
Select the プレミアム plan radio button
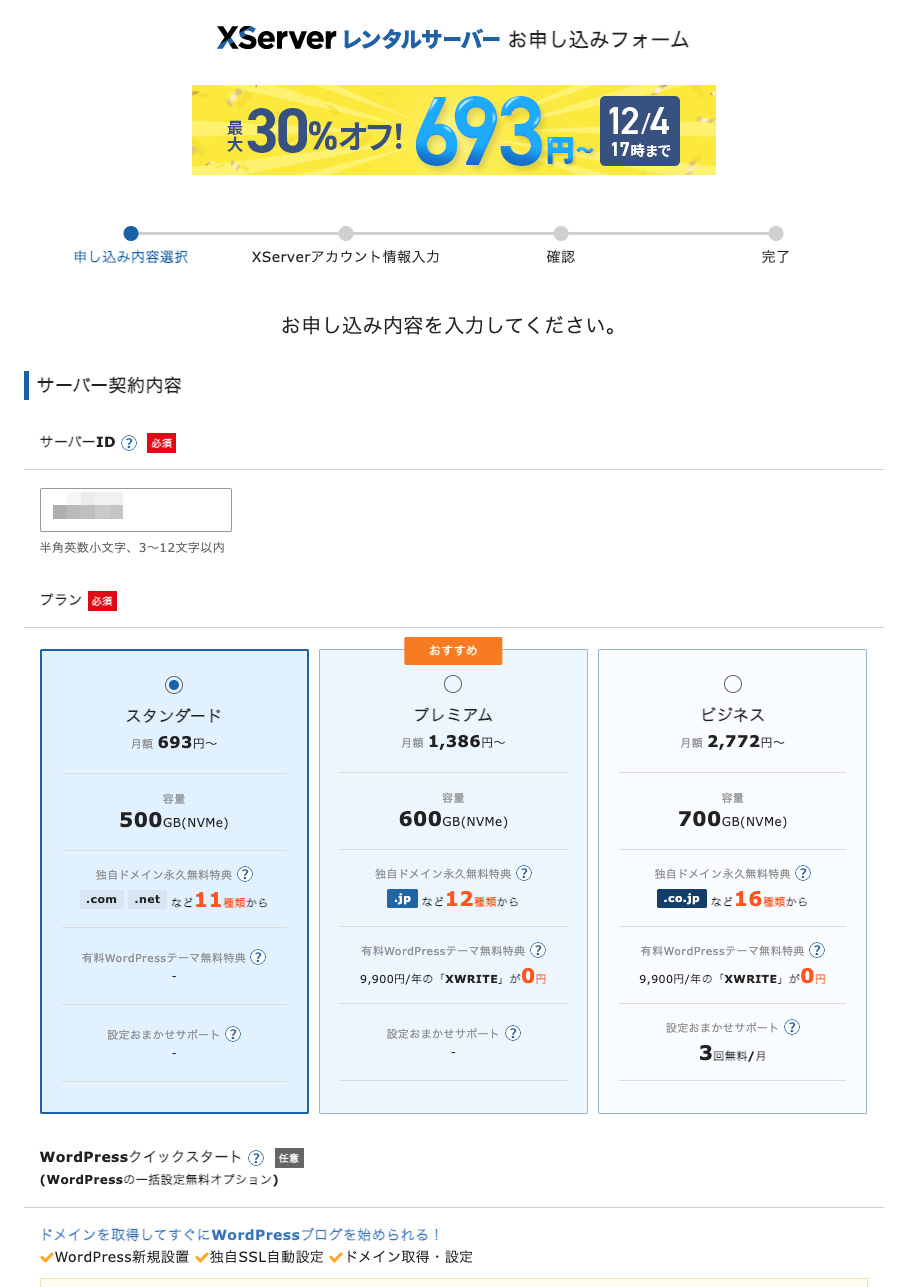coord(452,683)
